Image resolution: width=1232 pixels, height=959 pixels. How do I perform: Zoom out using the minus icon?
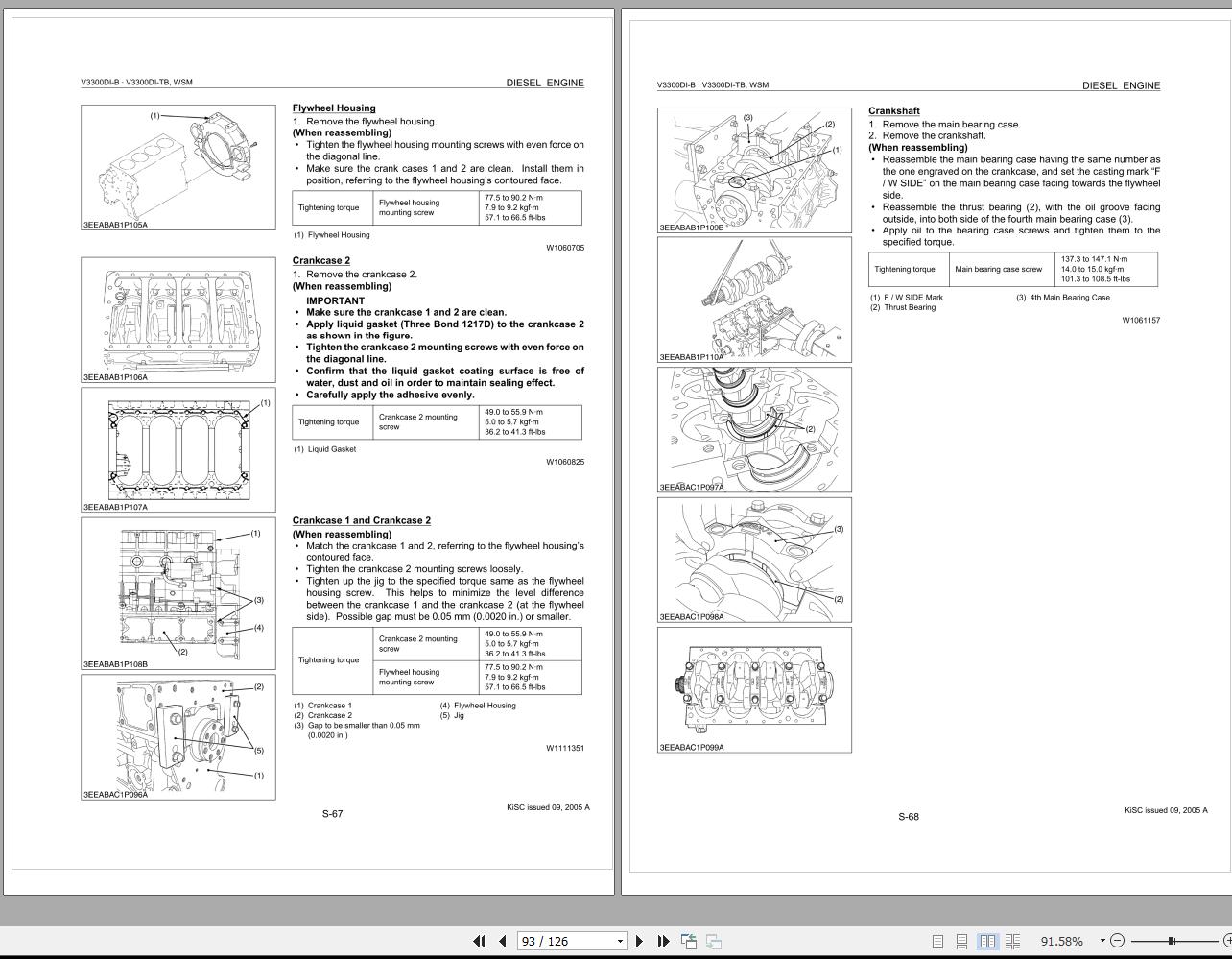click(1117, 942)
